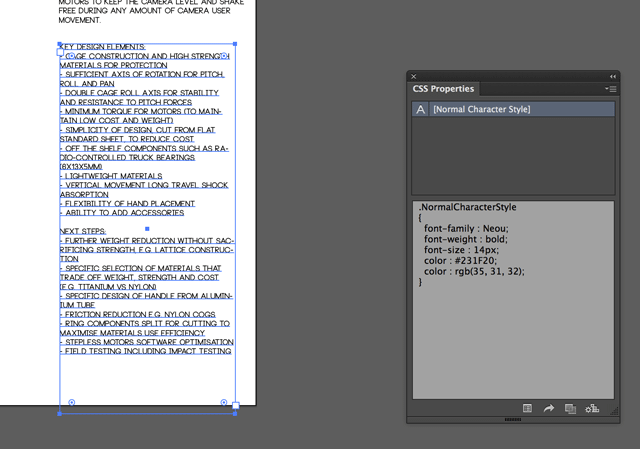Click the bottom-right corner widget circle

tap(224, 402)
